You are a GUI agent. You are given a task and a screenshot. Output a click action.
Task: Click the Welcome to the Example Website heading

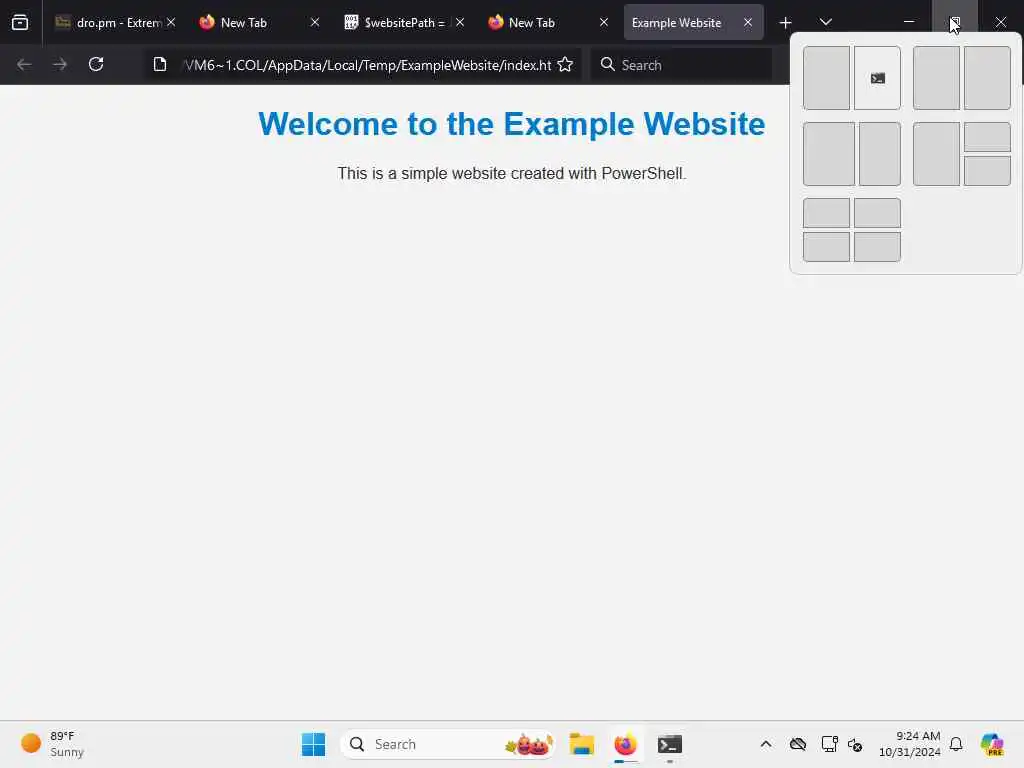511,124
